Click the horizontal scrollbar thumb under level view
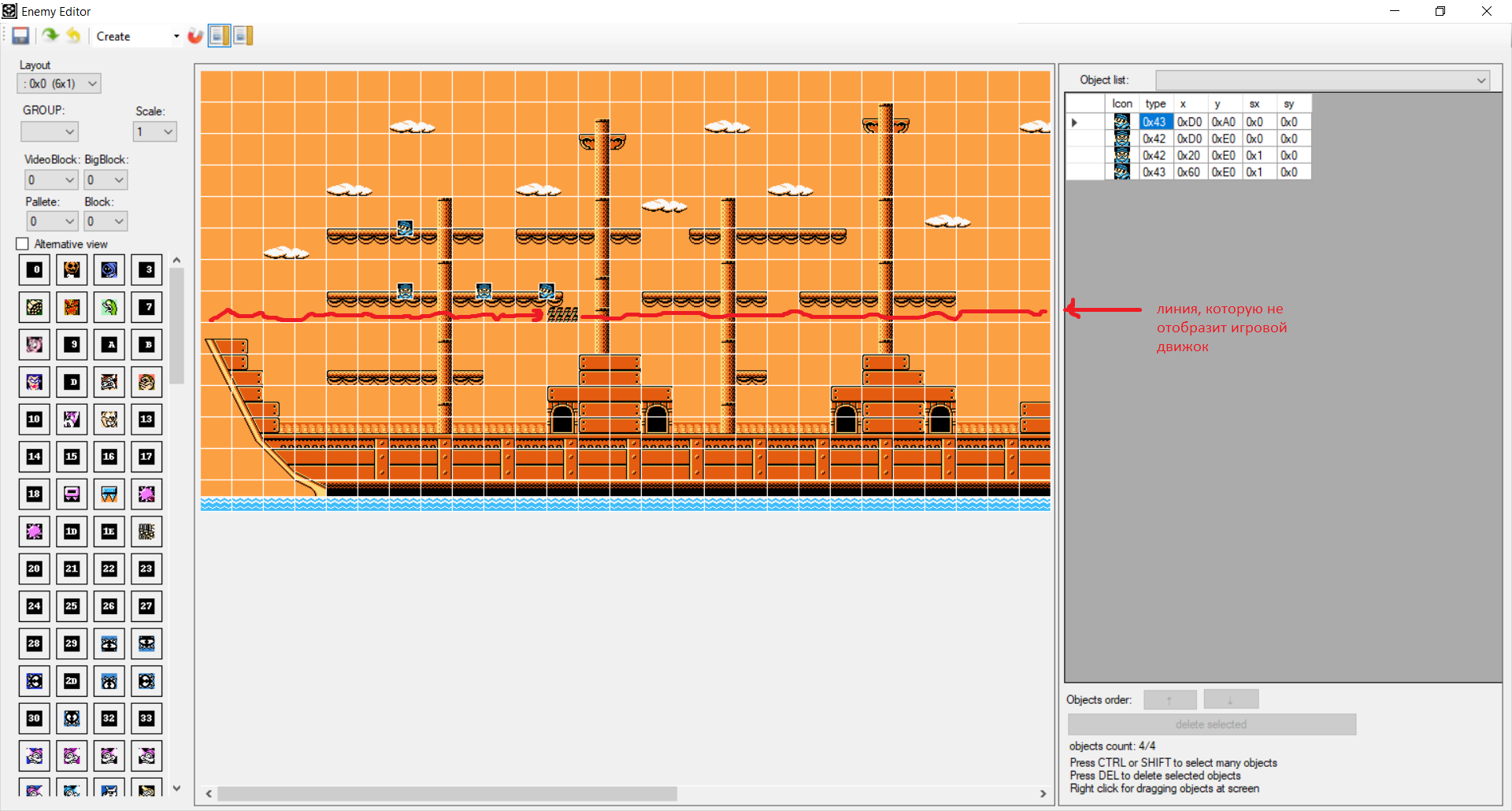The image size is (1512, 811). coord(447,794)
